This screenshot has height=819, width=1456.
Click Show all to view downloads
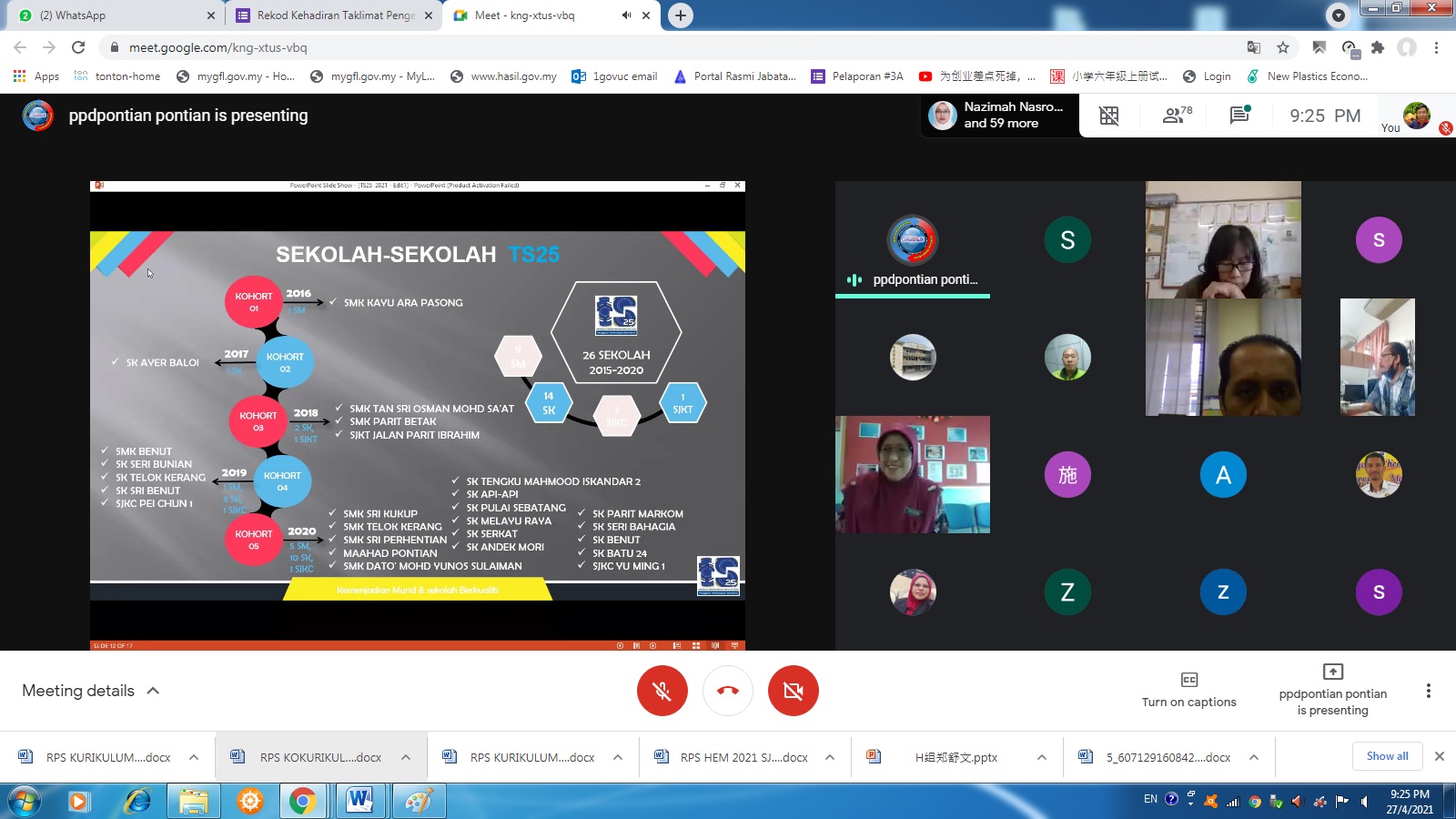coord(1387,756)
